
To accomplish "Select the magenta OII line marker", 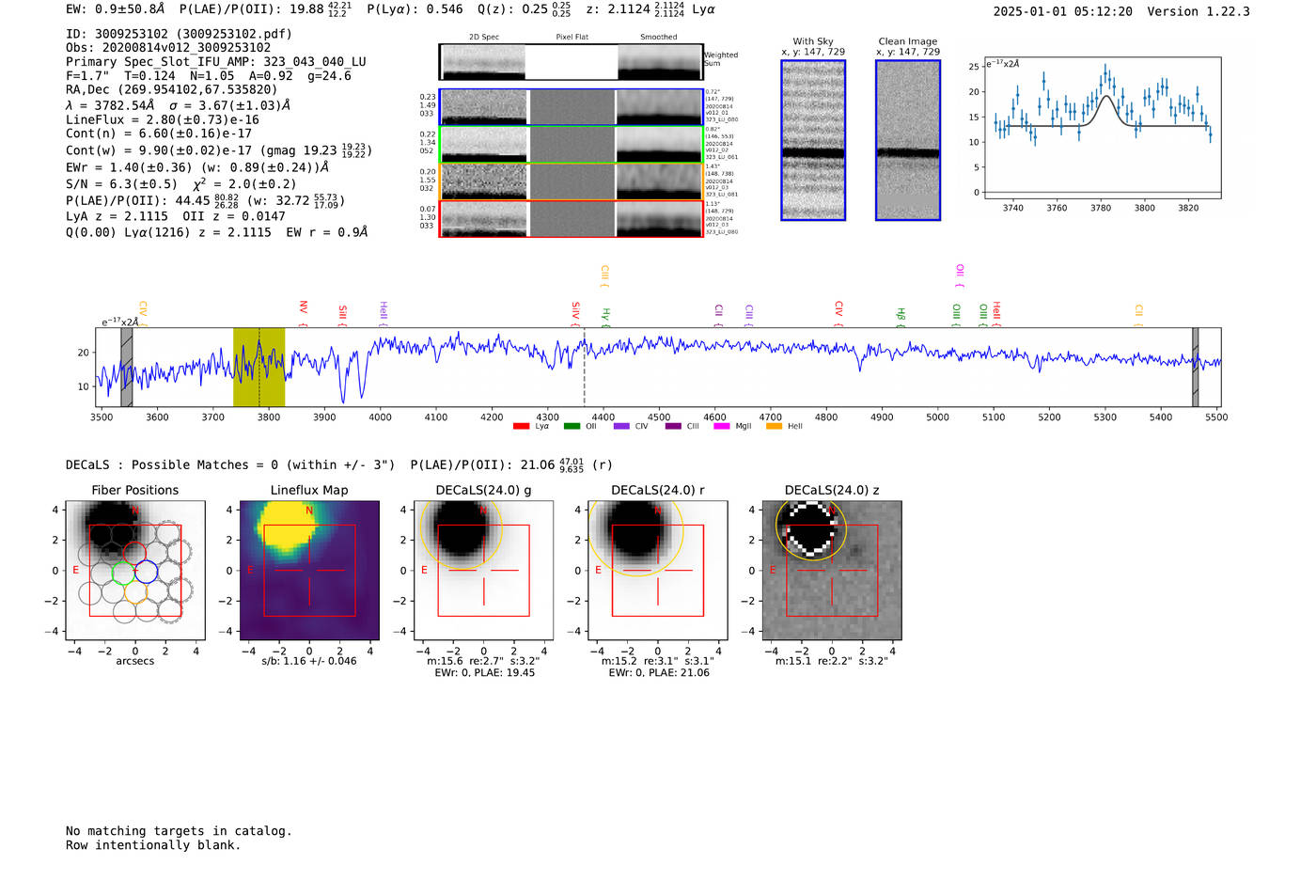I will pyautogui.click(x=959, y=276).
